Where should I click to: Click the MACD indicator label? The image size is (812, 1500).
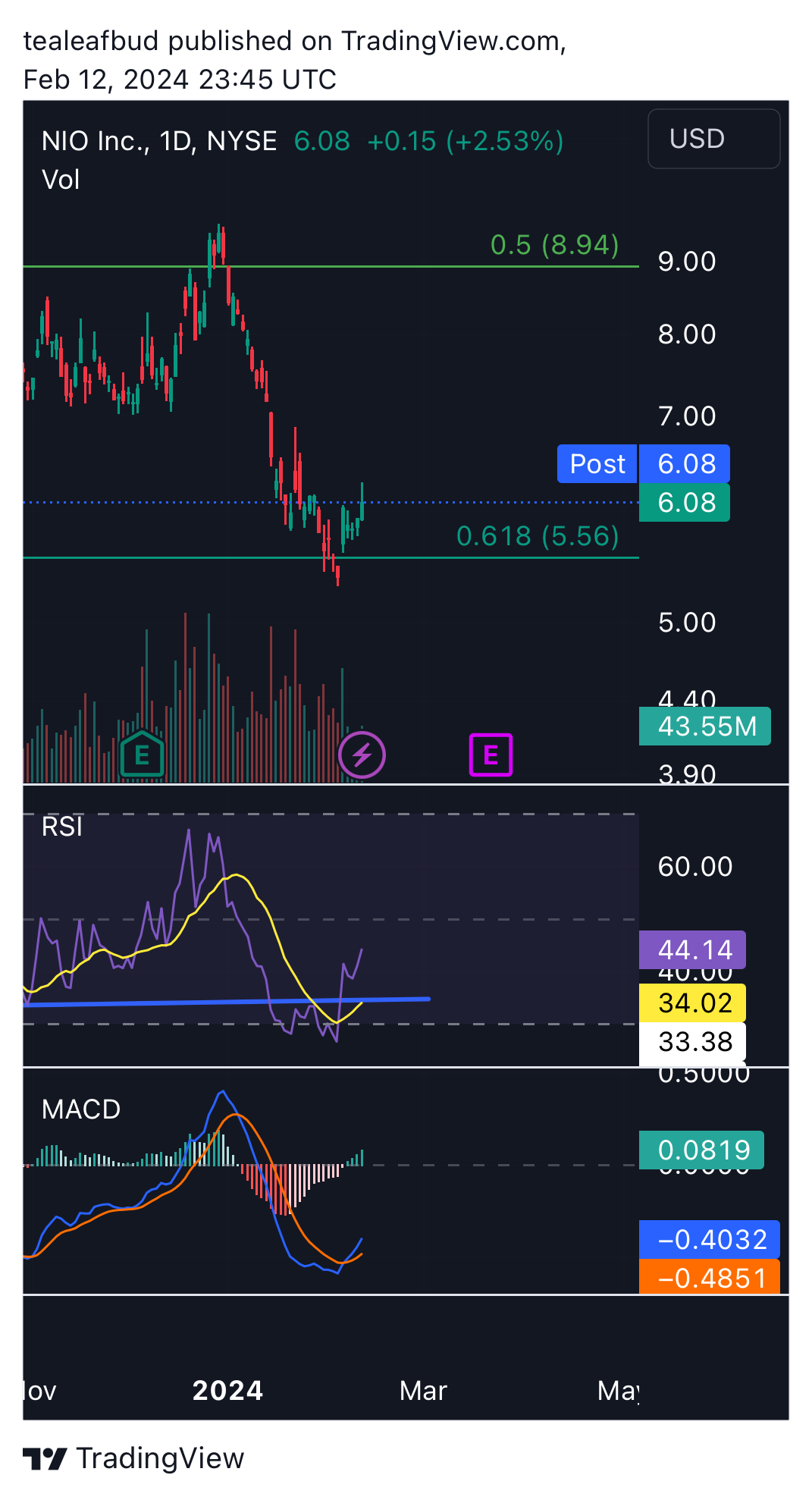tap(81, 1109)
